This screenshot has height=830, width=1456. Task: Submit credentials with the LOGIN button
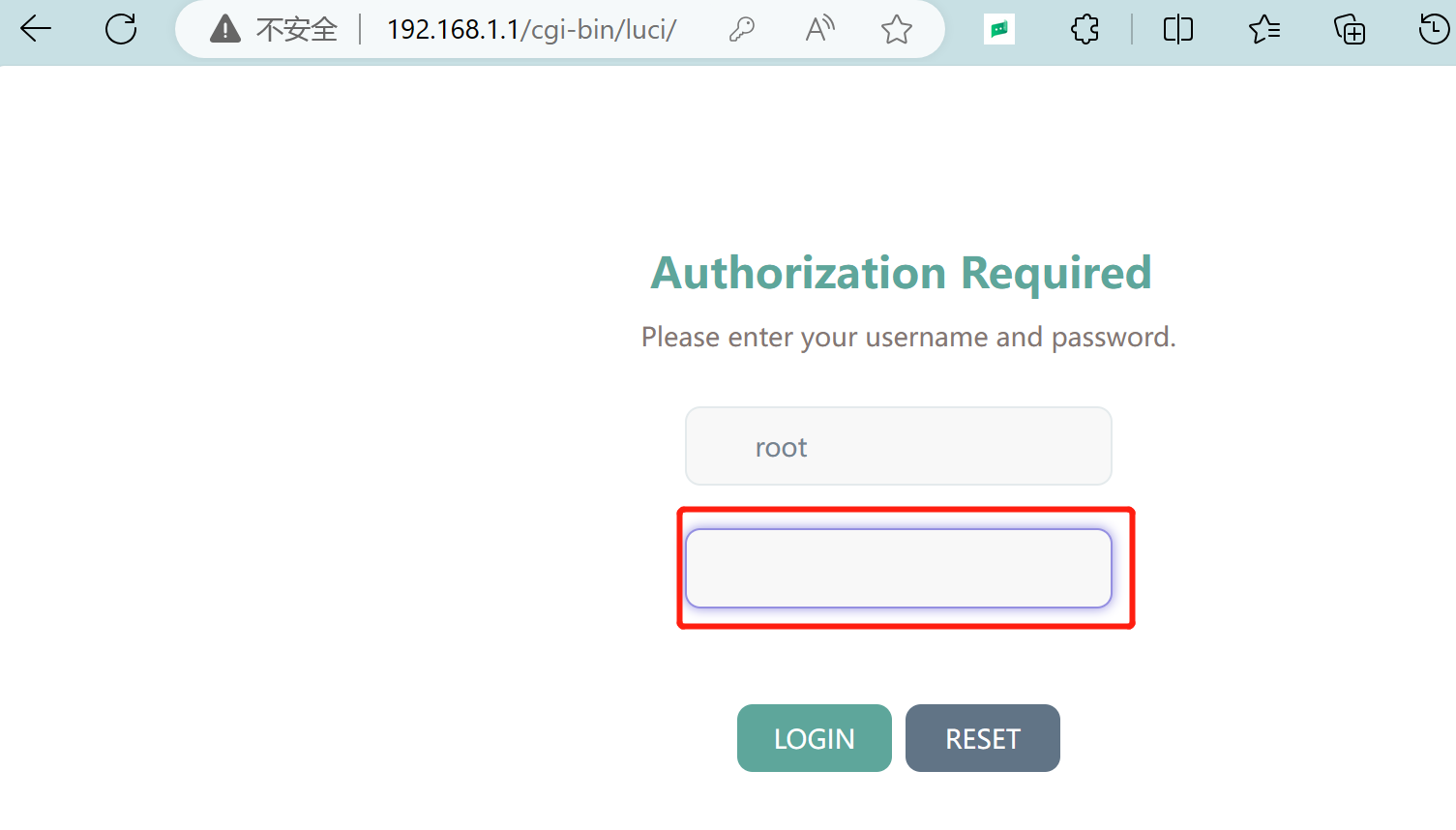click(x=815, y=738)
